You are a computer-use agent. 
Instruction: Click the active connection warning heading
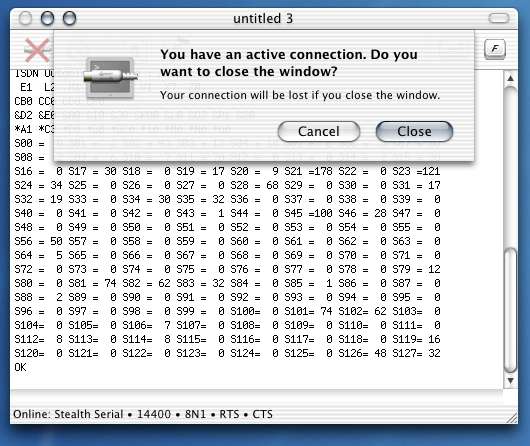pyautogui.click(x=289, y=63)
